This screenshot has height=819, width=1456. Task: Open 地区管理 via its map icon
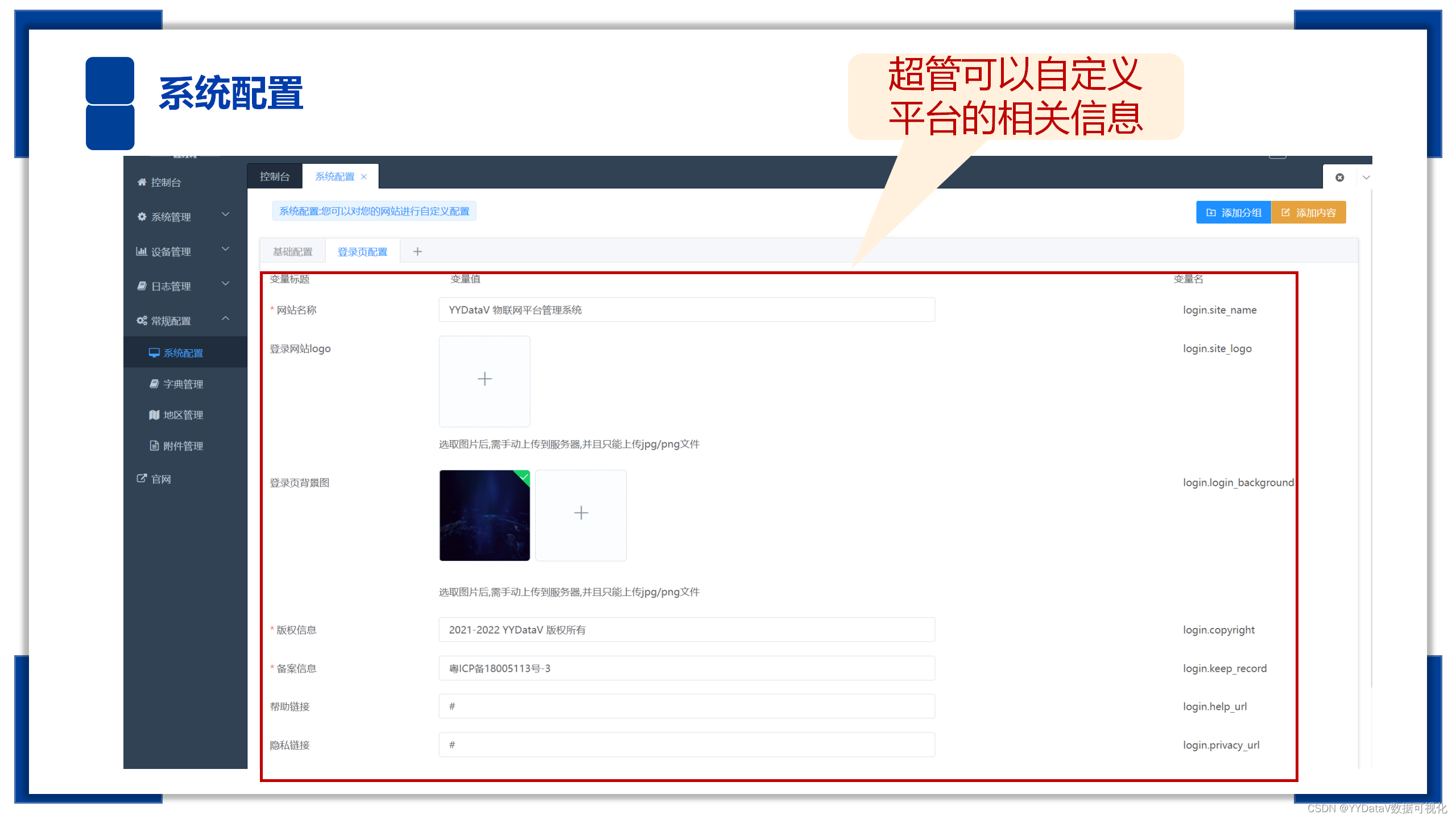point(155,415)
